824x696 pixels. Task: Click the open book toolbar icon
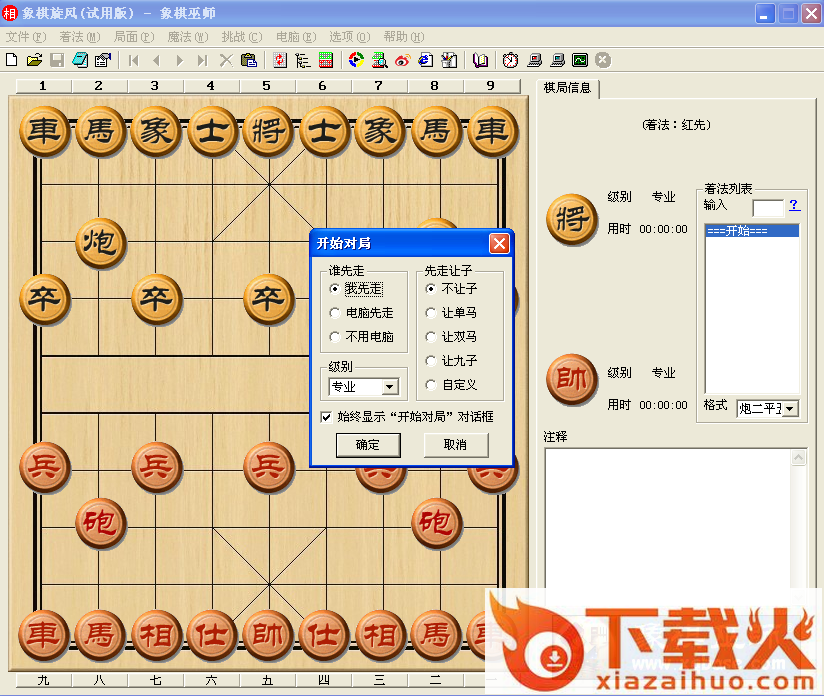click(481, 60)
